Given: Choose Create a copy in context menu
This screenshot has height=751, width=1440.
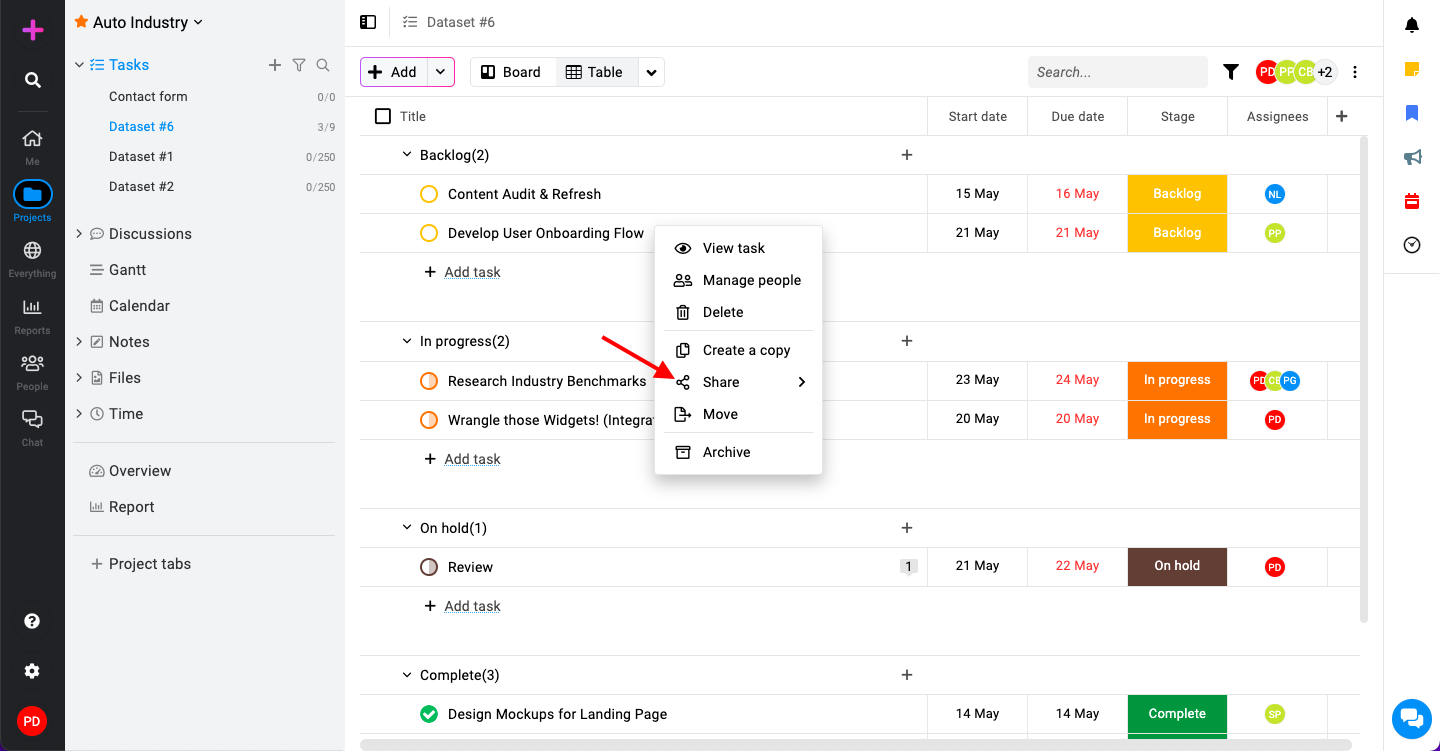Looking at the screenshot, I should pos(738,350).
